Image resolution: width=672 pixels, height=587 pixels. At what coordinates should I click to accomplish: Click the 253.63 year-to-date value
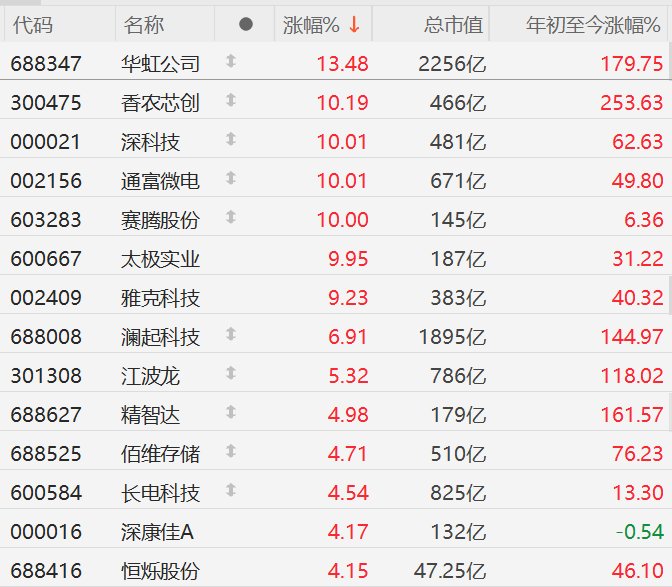click(632, 103)
